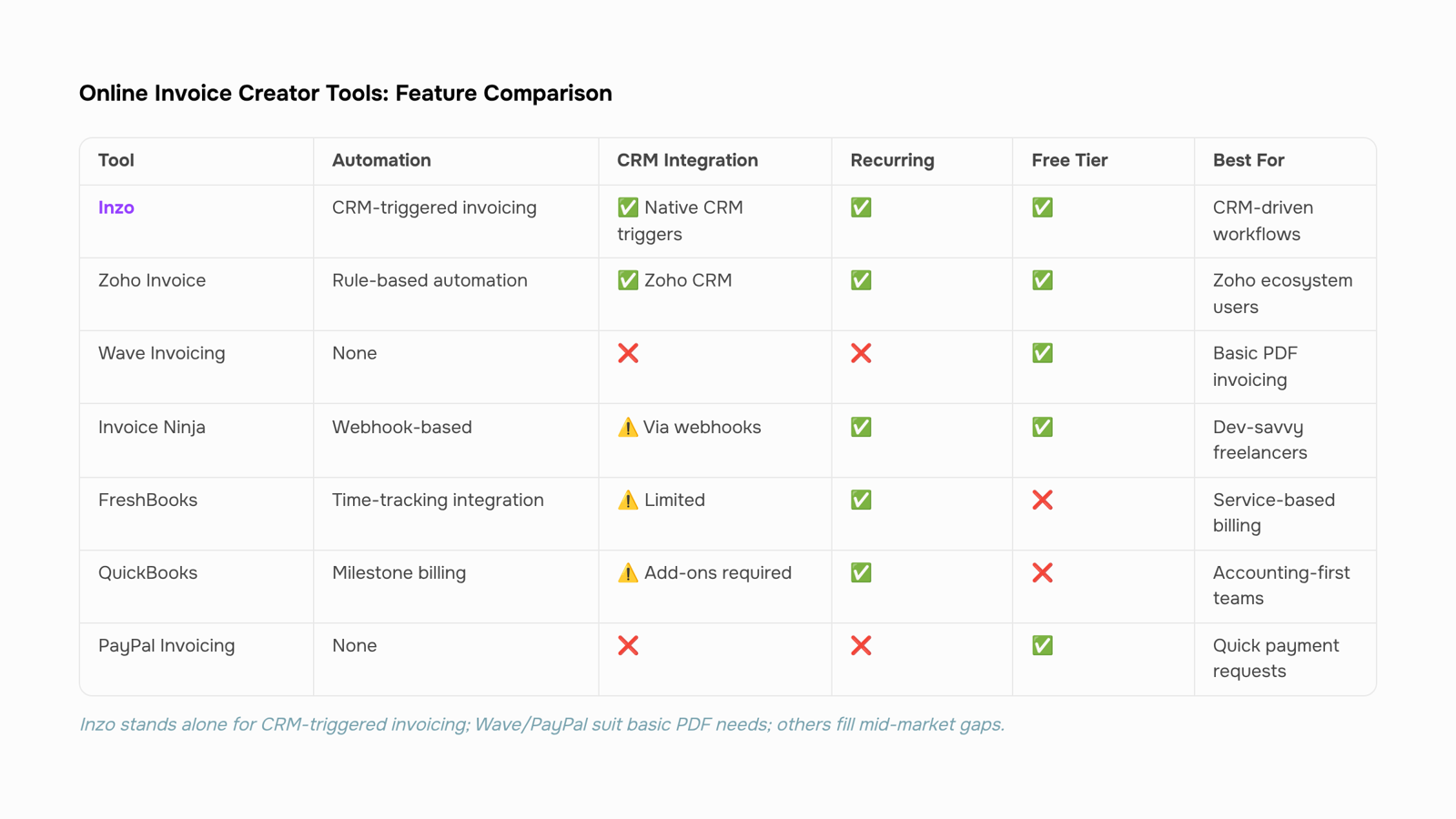Click warning icon next to Via webhooks
The height and width of the screenshot is (819, 1456).
coord(628,427)
